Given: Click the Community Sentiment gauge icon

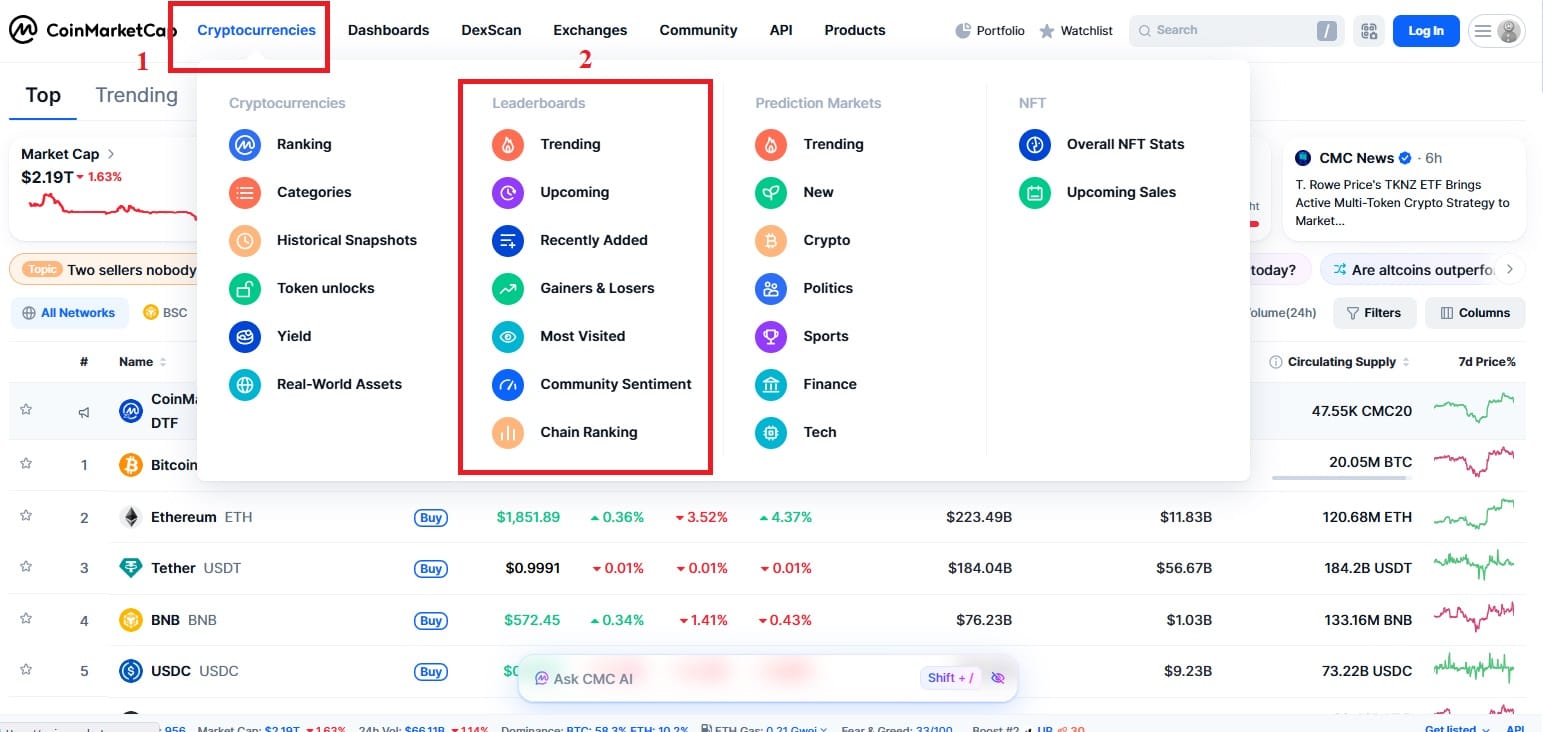Looking at the screenshot, I should [508, 384].
